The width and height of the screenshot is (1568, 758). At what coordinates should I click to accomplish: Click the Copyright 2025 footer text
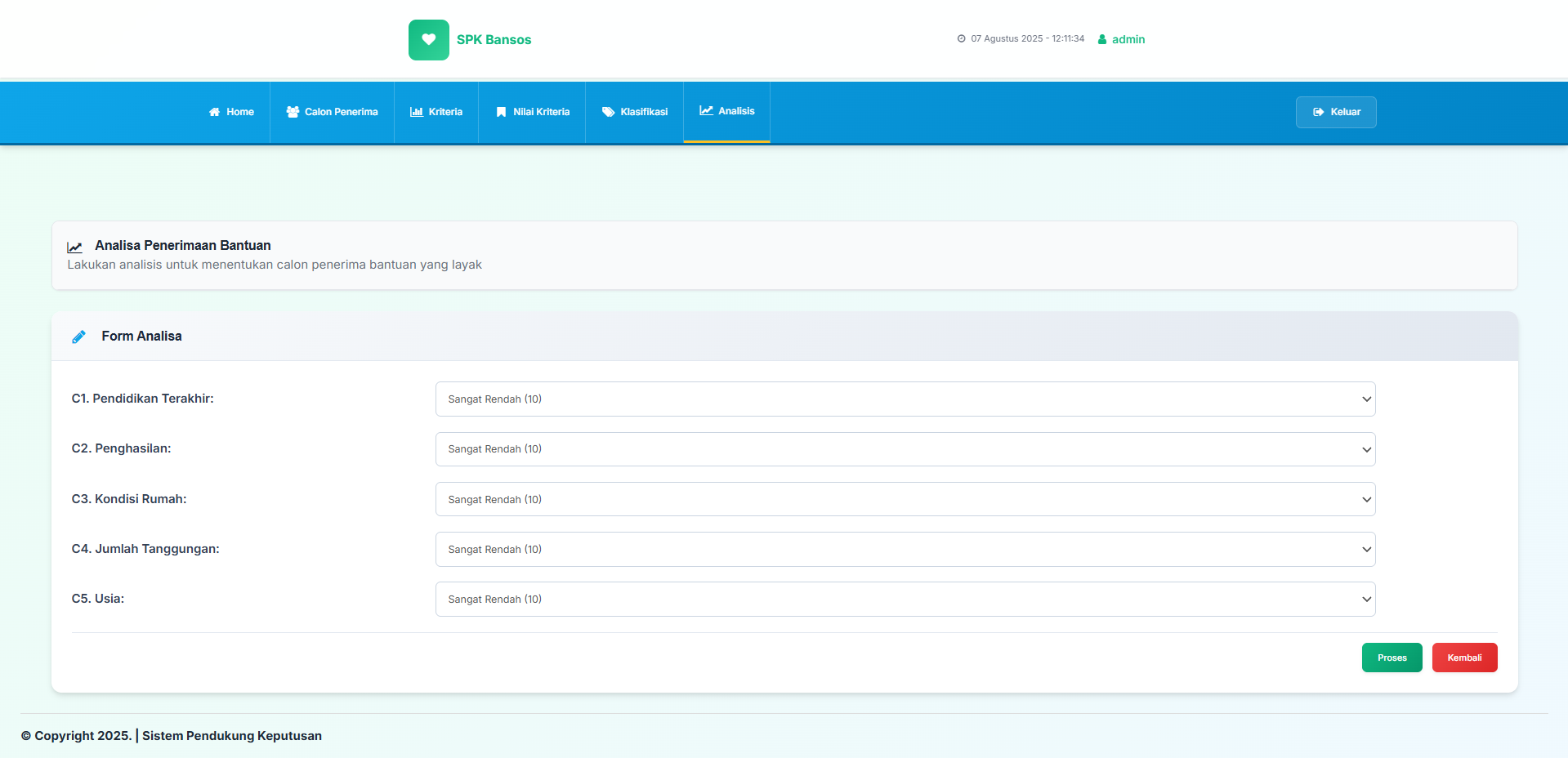76,736
